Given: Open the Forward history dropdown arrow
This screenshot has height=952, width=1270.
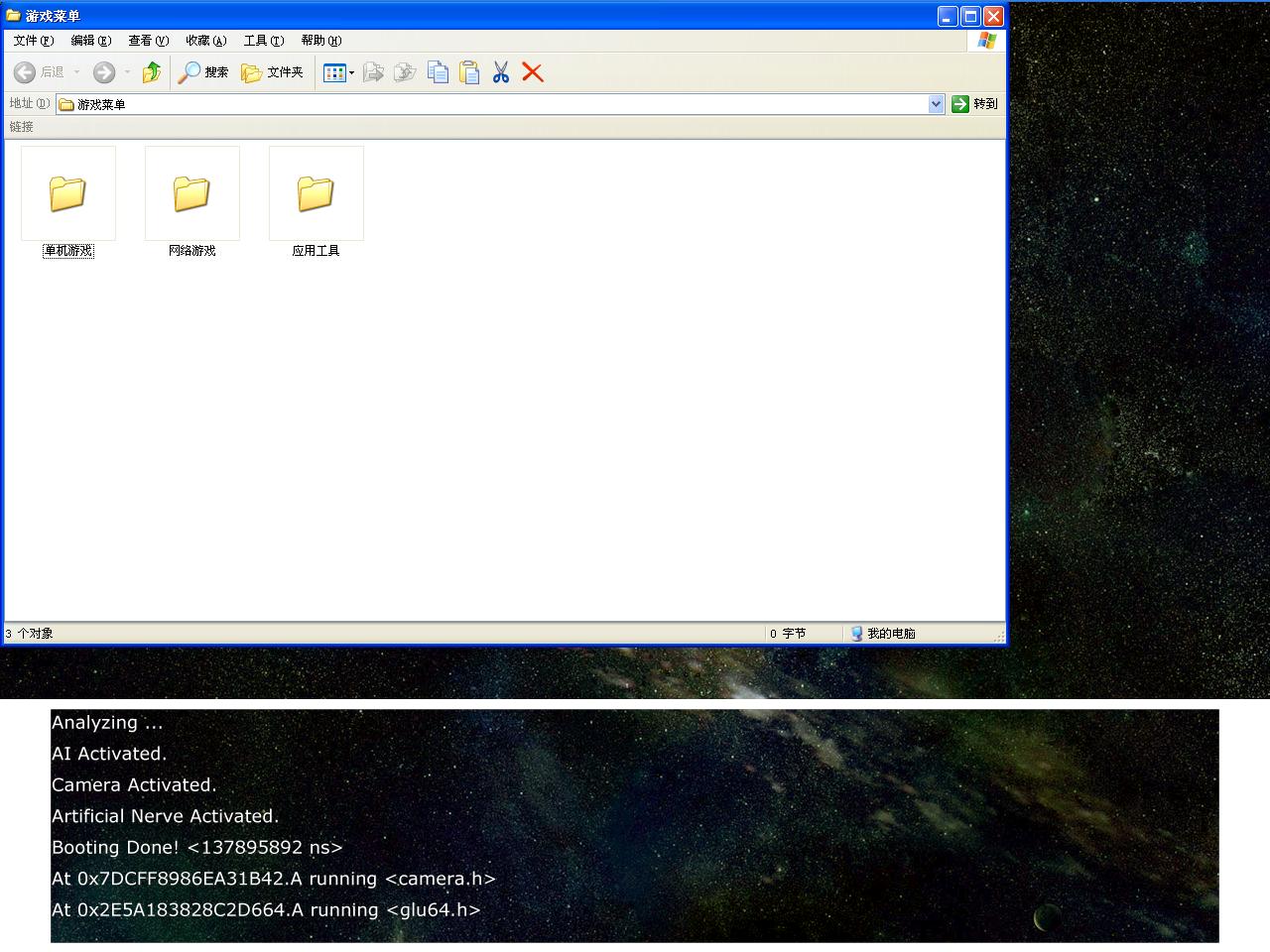Looking at the screenshot, I should click(x=127, y=72).
